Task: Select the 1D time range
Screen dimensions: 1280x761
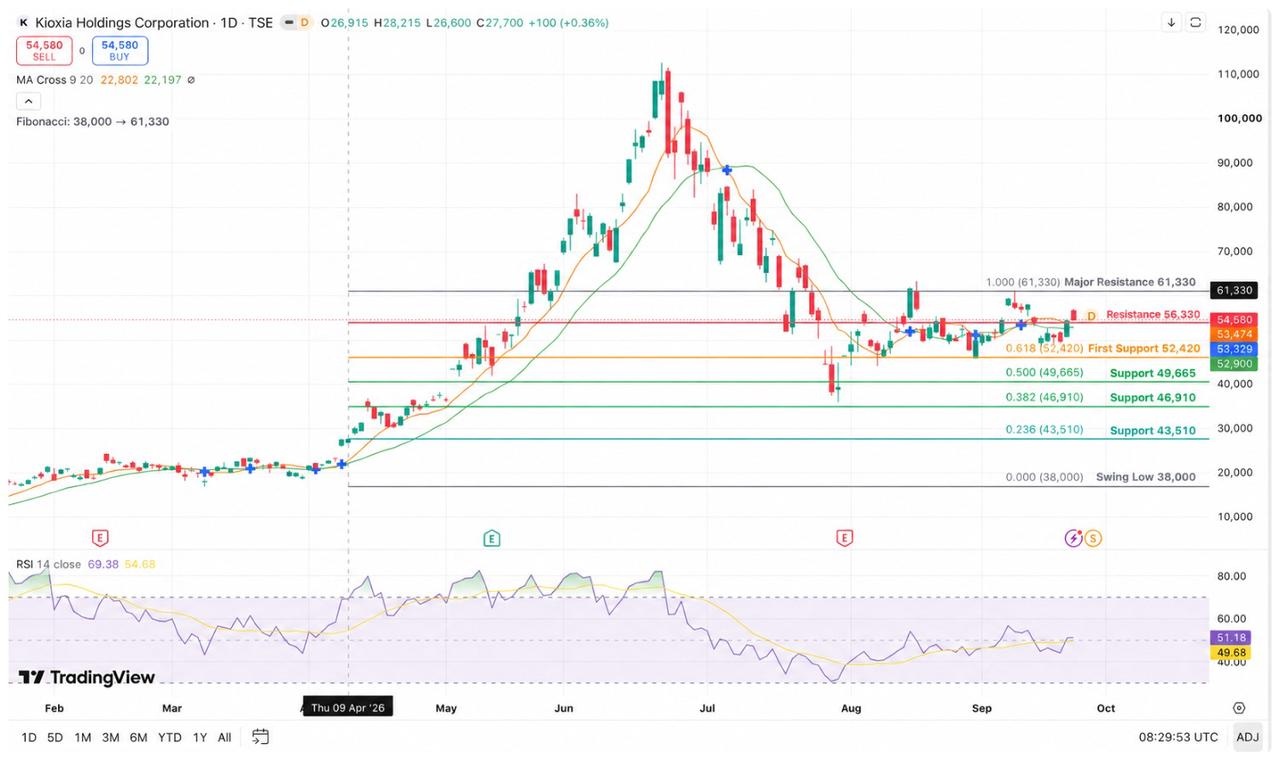Action: pyautogui.click(x=29, y=737)
